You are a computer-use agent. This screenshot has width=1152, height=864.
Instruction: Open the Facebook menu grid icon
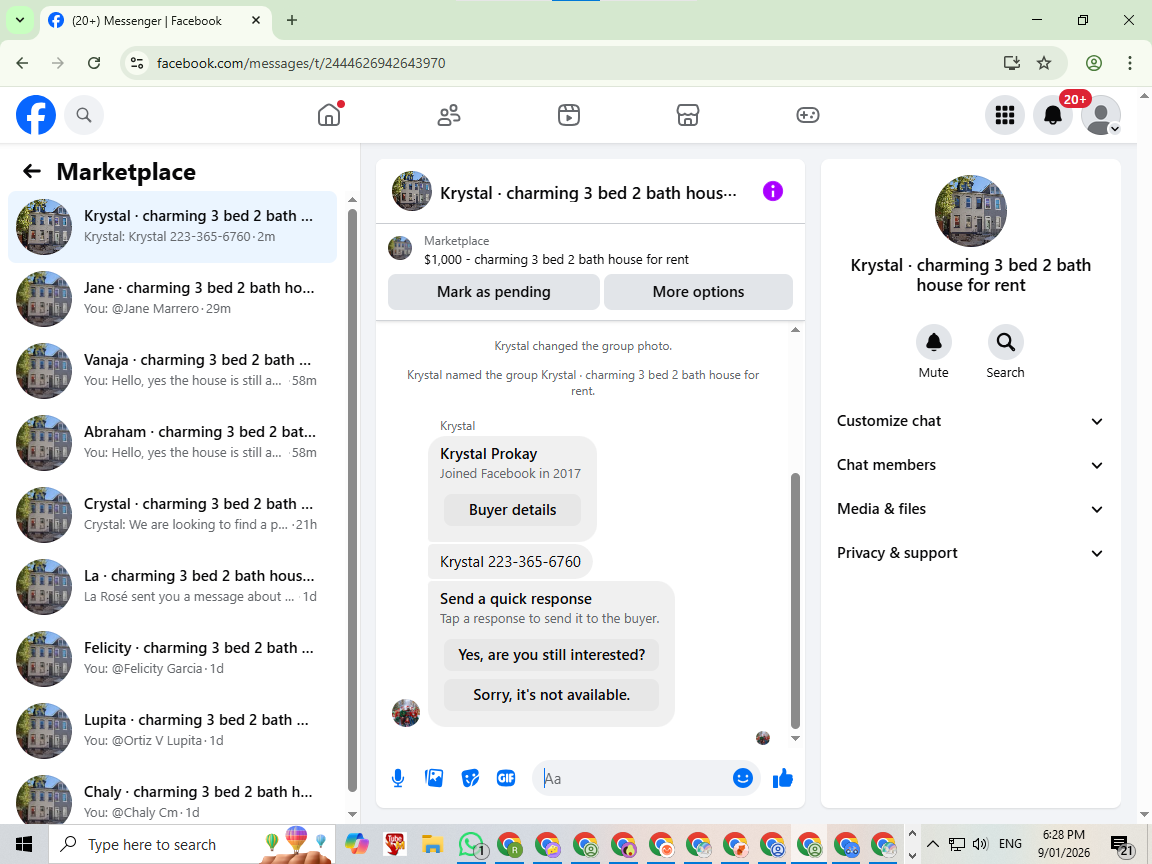tap(1004, 115)
